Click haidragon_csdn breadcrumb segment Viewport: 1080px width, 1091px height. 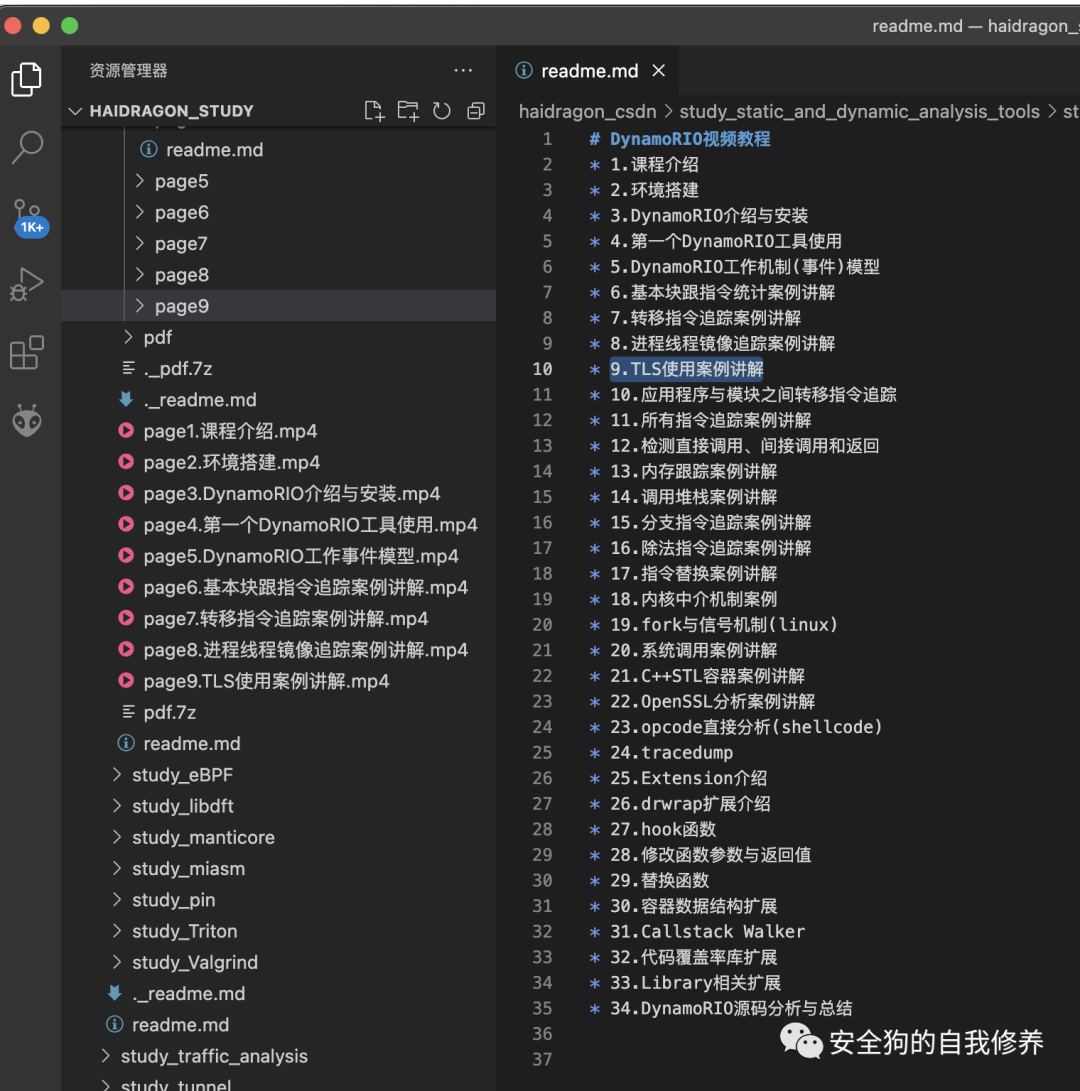click(587, 111)
